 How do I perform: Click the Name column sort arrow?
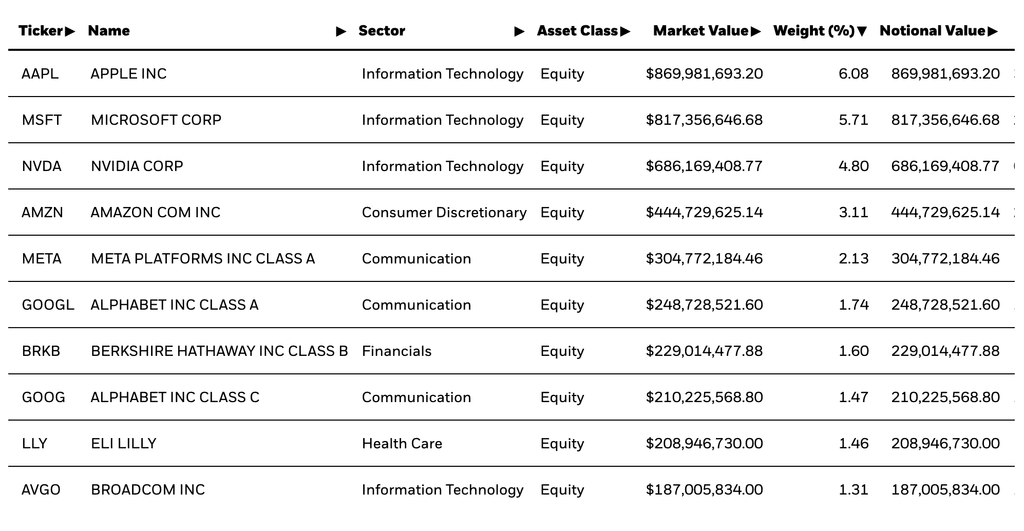(x=341, y=31)
